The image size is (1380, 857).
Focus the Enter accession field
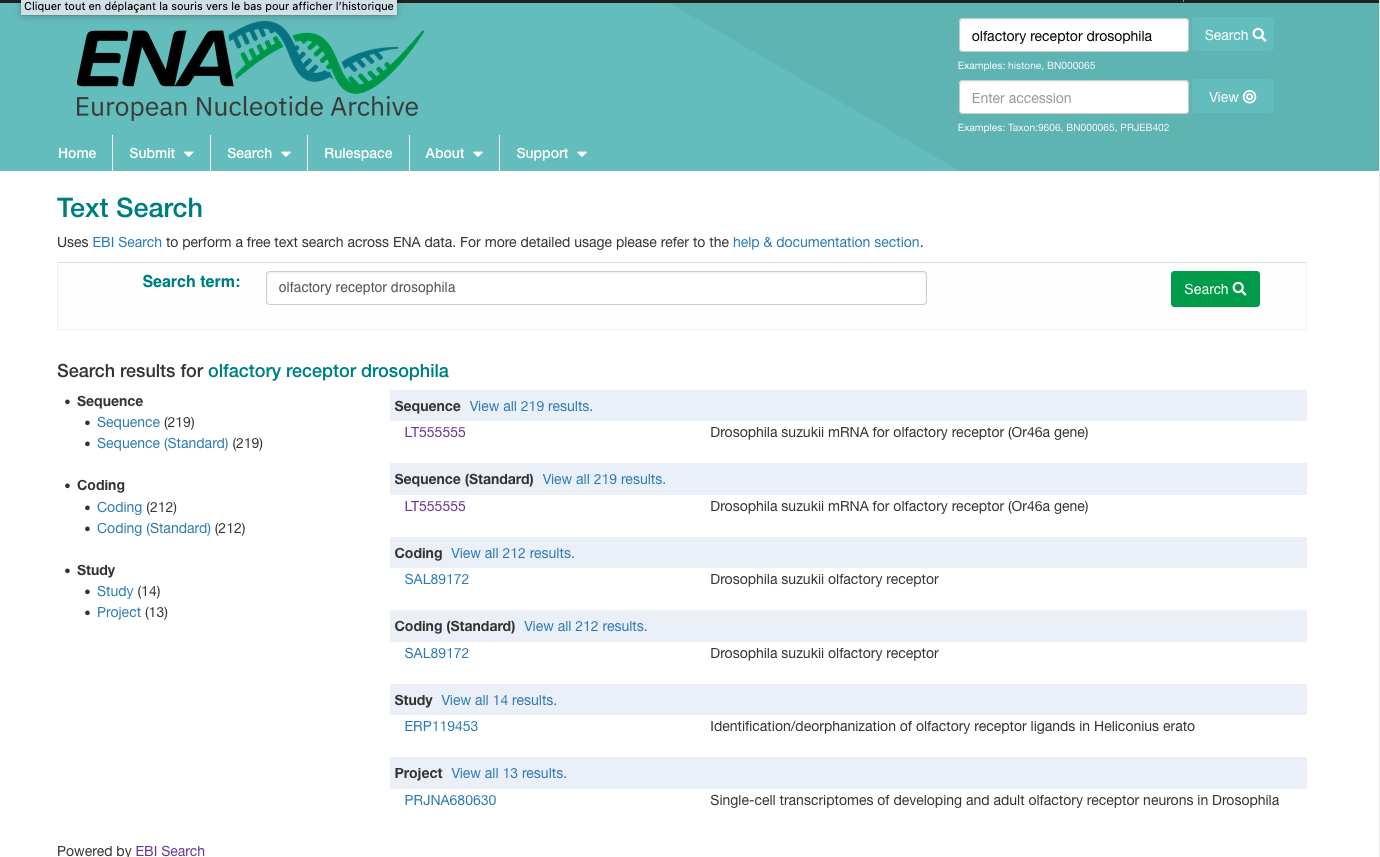point(1072,98)
